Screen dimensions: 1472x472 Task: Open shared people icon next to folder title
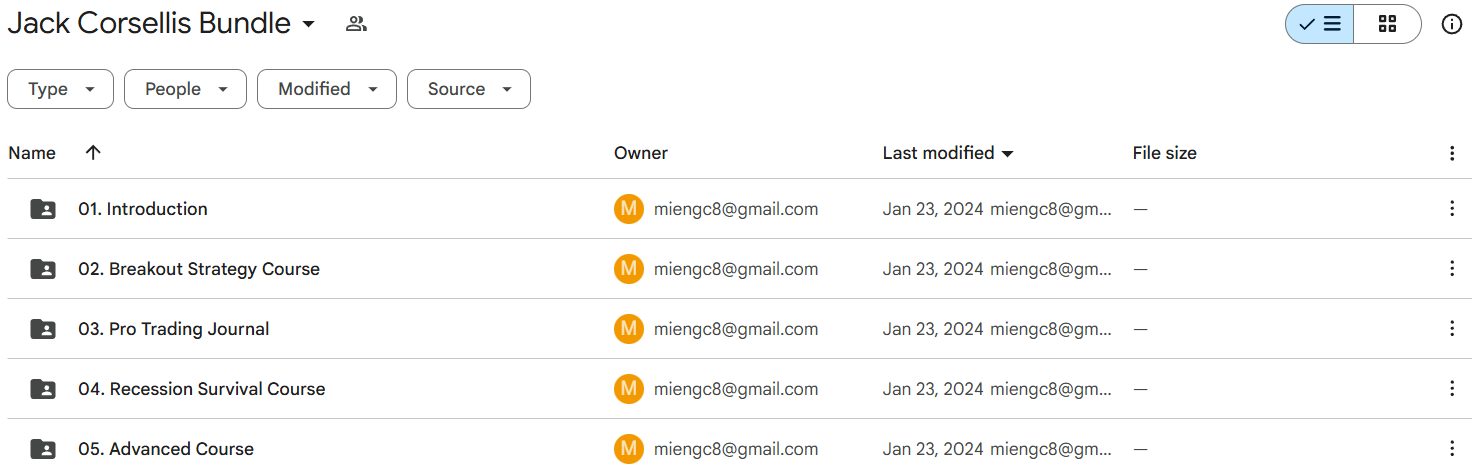click(356, 24)
